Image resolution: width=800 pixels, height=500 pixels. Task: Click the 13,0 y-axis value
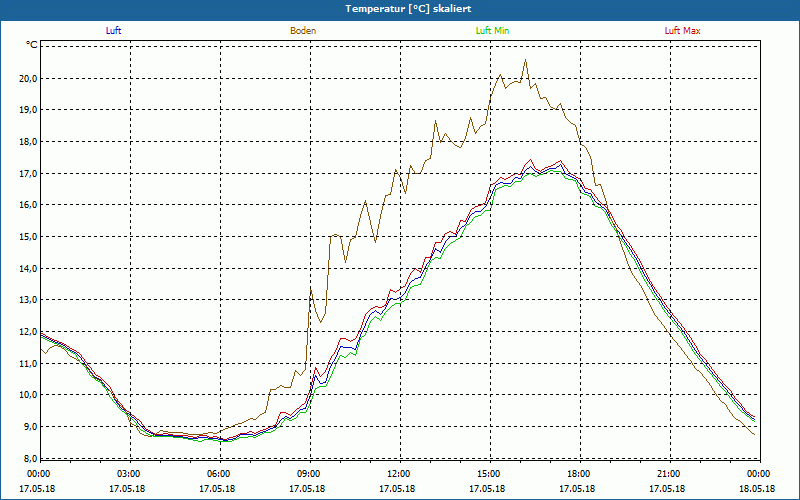(29, 299)
